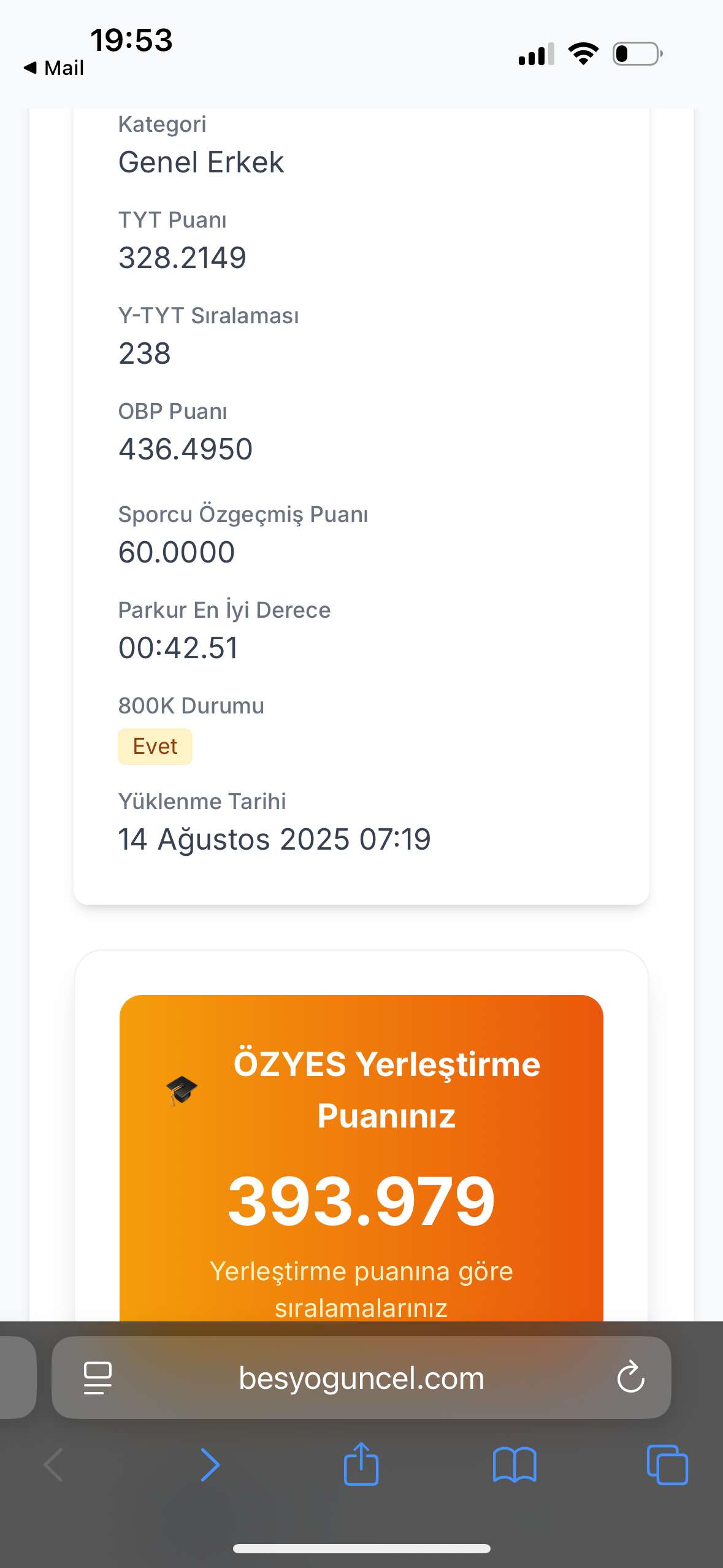Tap the home indicator bar
This screenshot has height=1568, width=723.
click(361, 1548)
